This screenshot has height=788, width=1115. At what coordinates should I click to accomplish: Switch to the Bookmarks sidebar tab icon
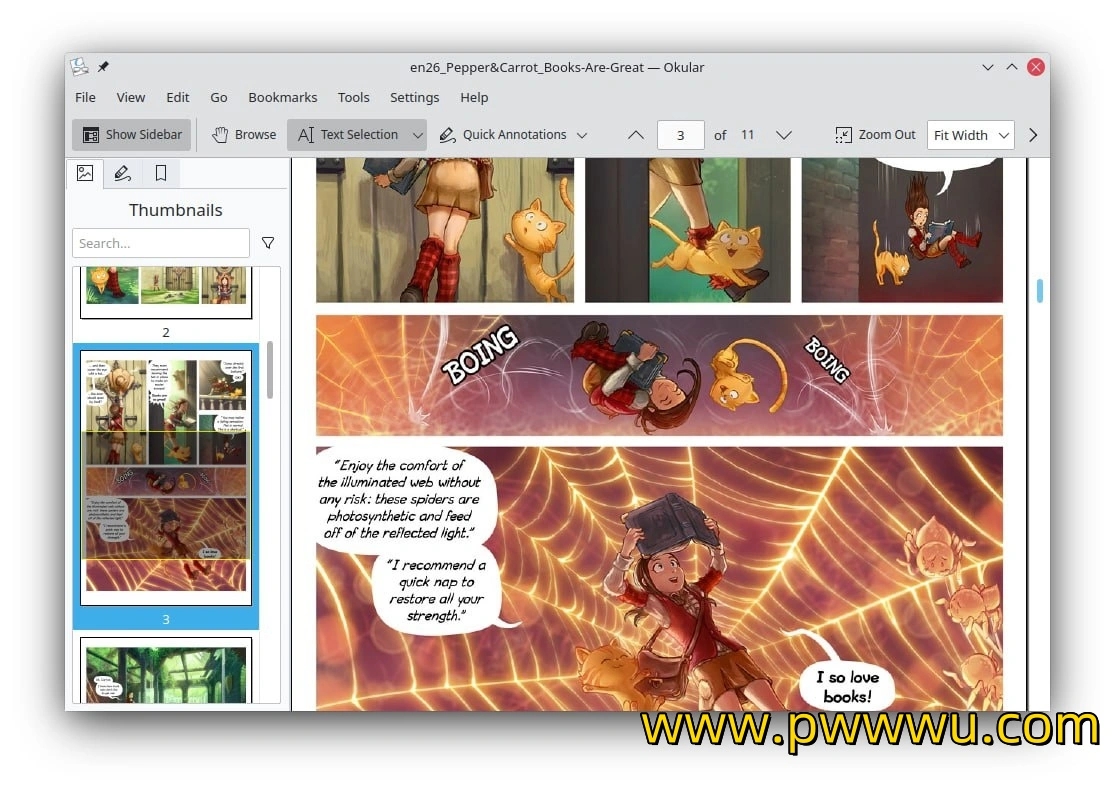(x=161, y=173)
